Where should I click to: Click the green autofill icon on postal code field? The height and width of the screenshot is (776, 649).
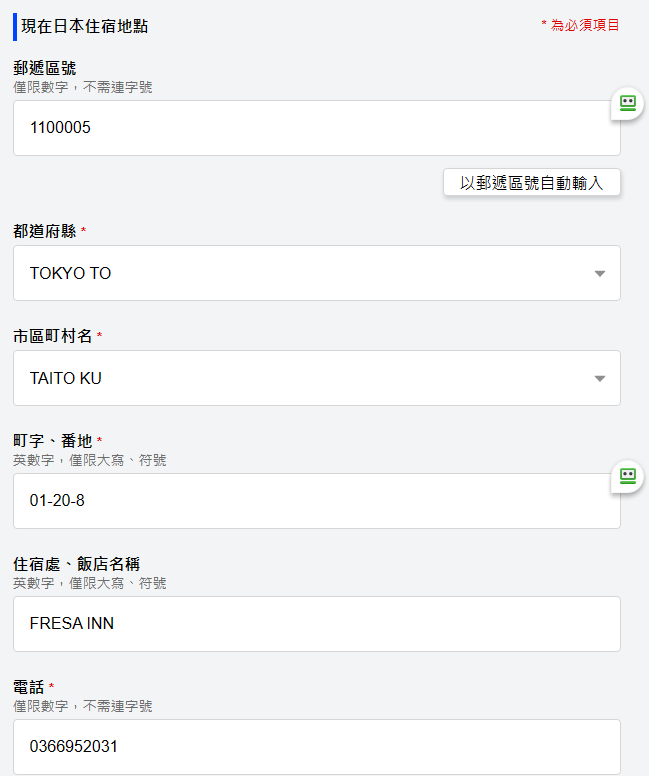click(628, 103)
